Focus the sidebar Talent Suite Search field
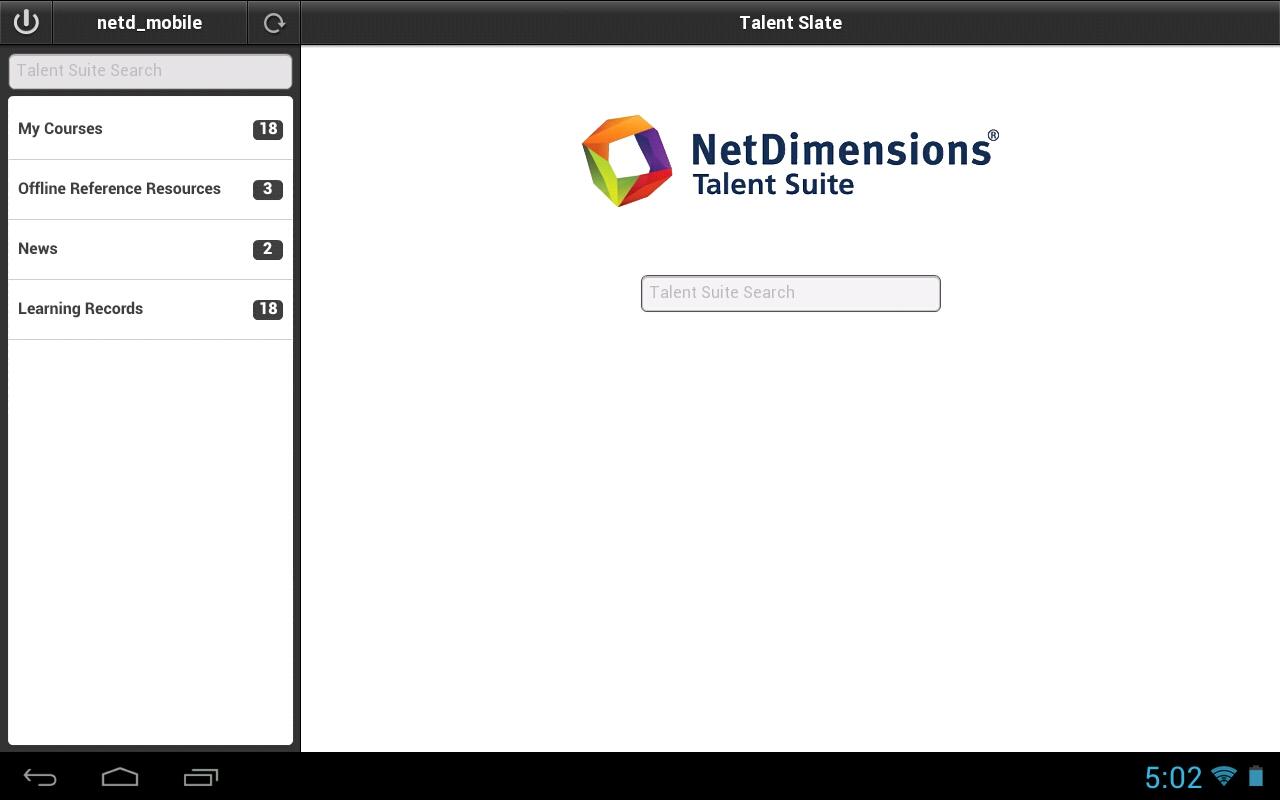The height and width of the screenshot is (800, 1280). [151, 71]
